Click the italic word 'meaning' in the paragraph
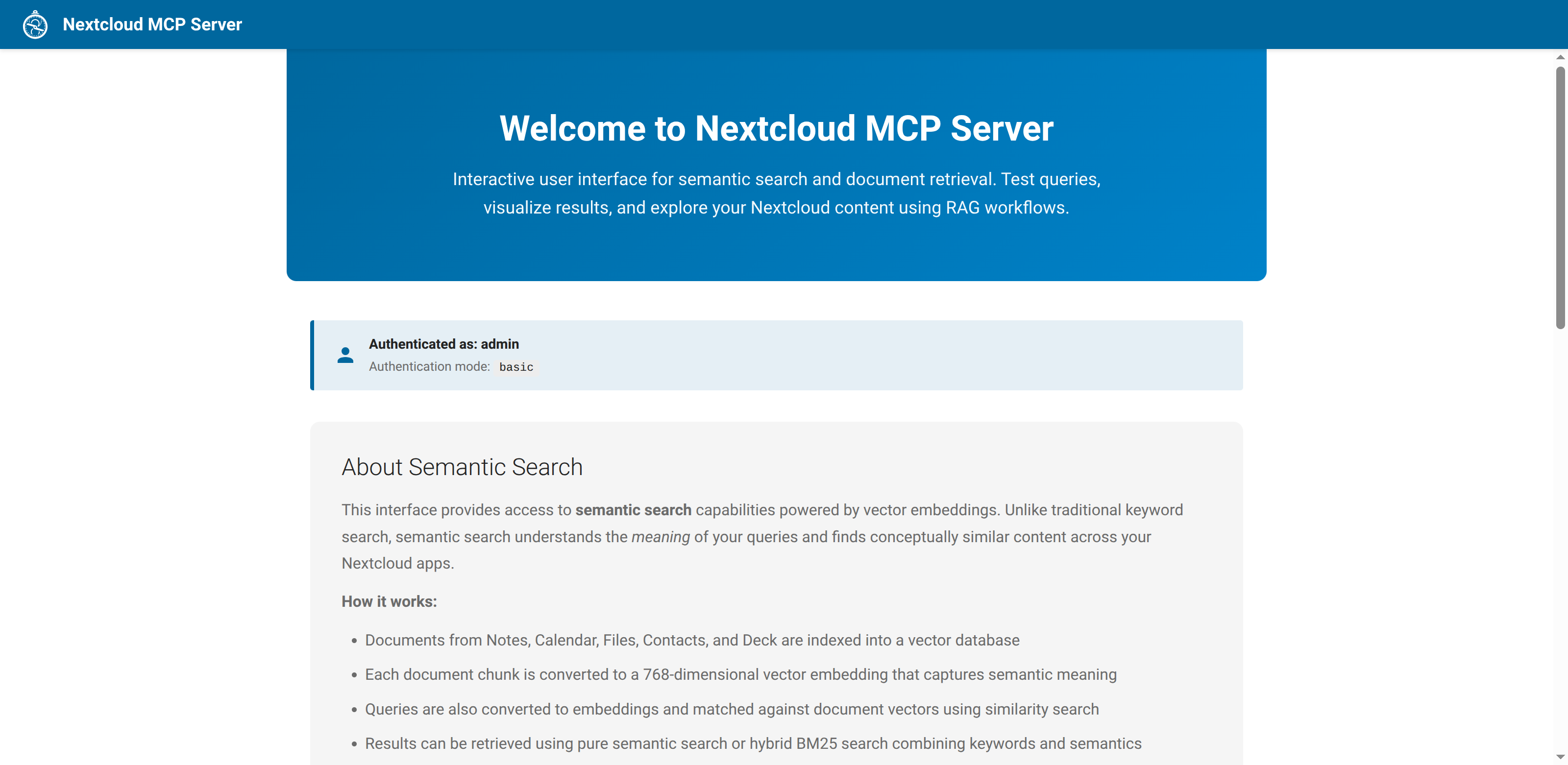The width and height of the screenshot is (1568, 765). tap(661, 537)
